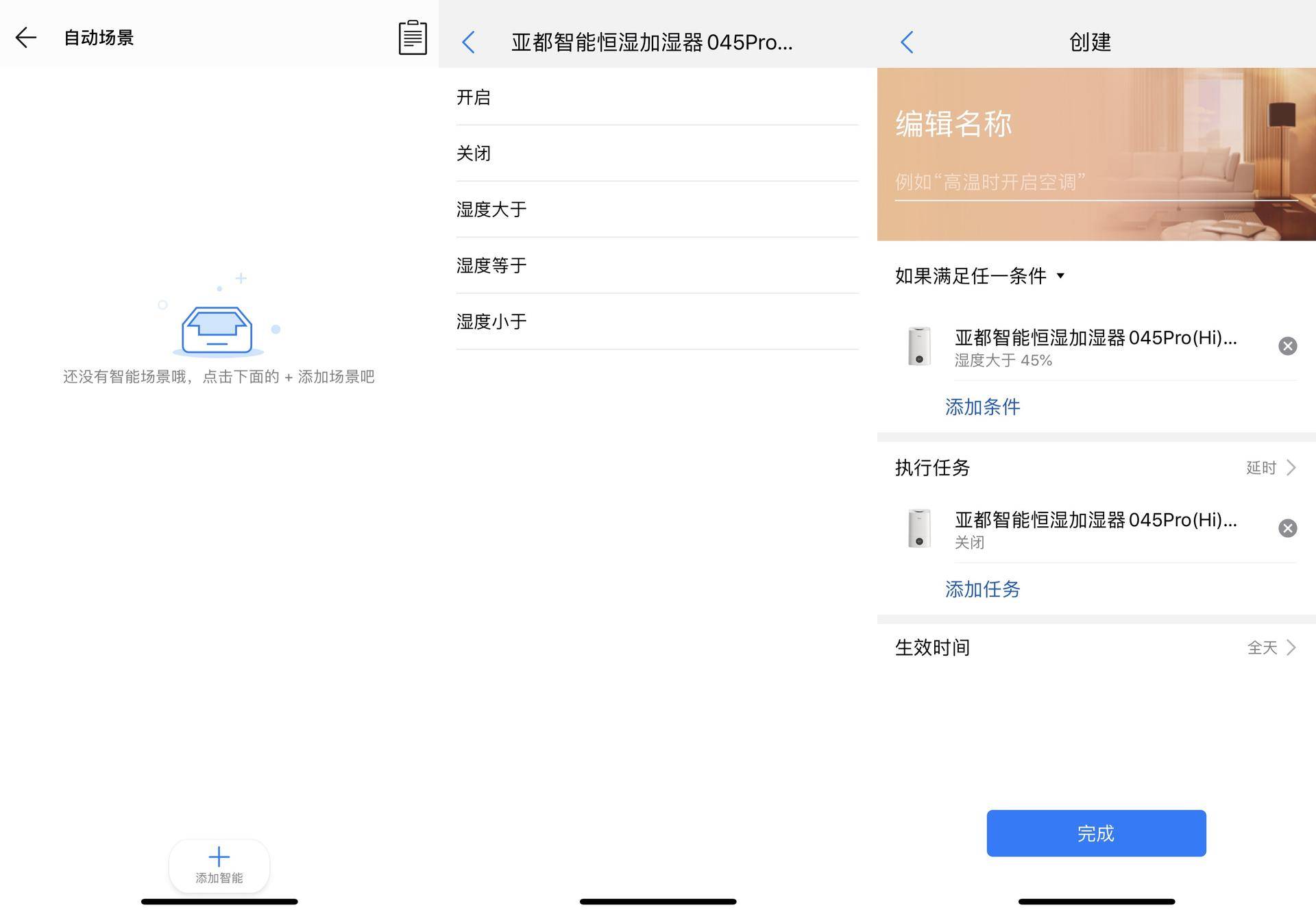Click the back arrow on 自动场景 page

point(25,37)
